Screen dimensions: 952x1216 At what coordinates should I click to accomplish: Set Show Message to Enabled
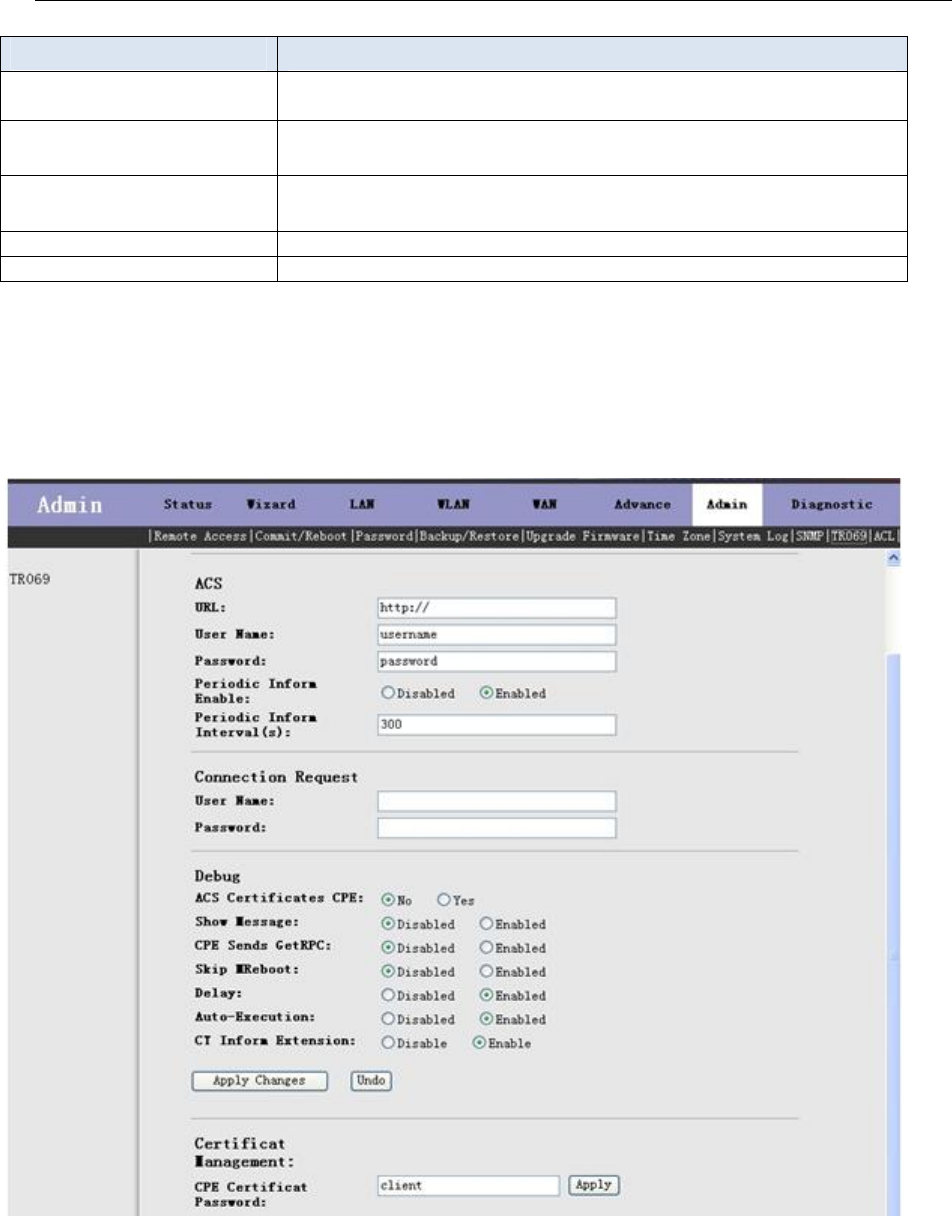(486, 924)
